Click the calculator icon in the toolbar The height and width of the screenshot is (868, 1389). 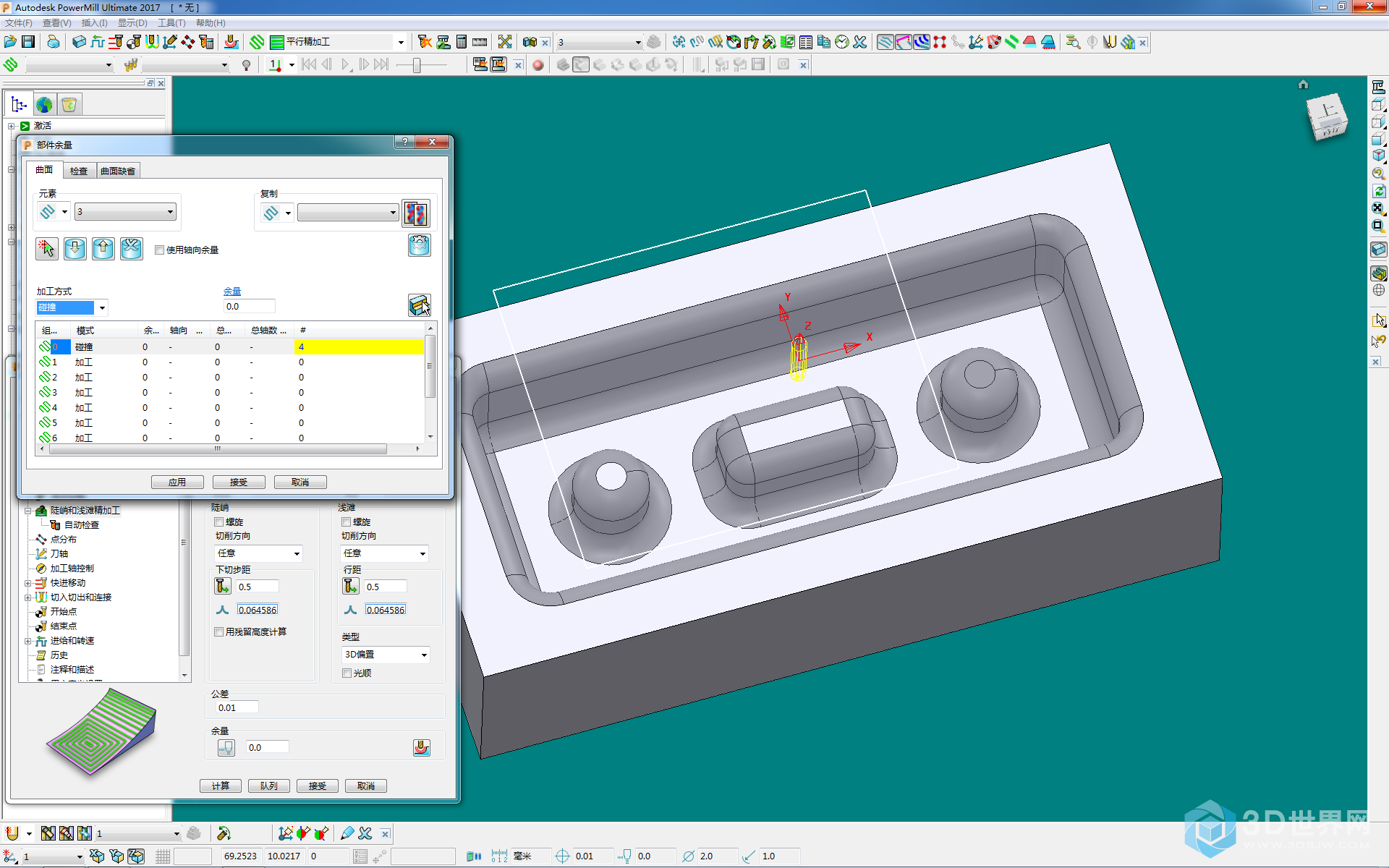click(462, 42)
